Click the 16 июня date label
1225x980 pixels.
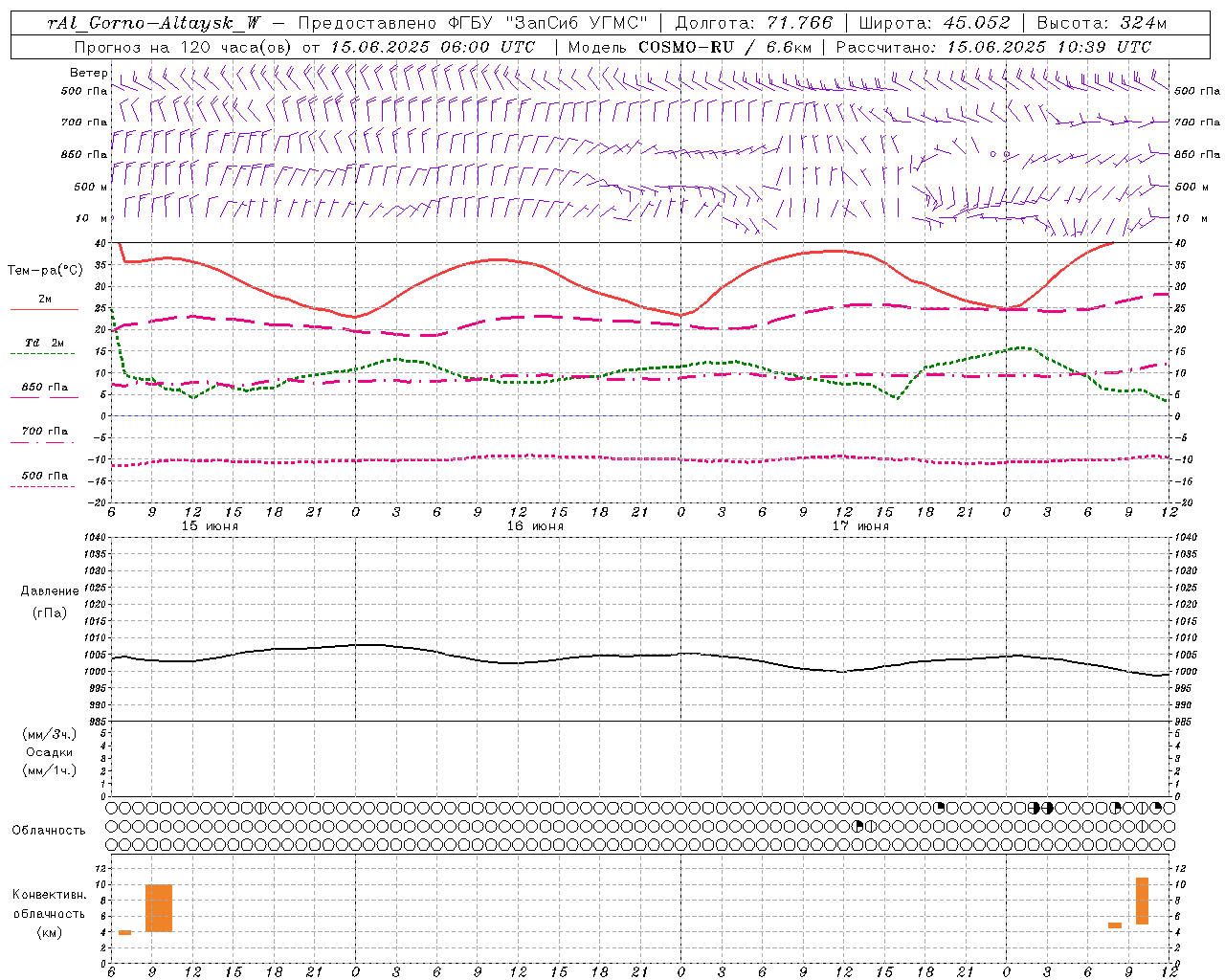tap(535, 526)
